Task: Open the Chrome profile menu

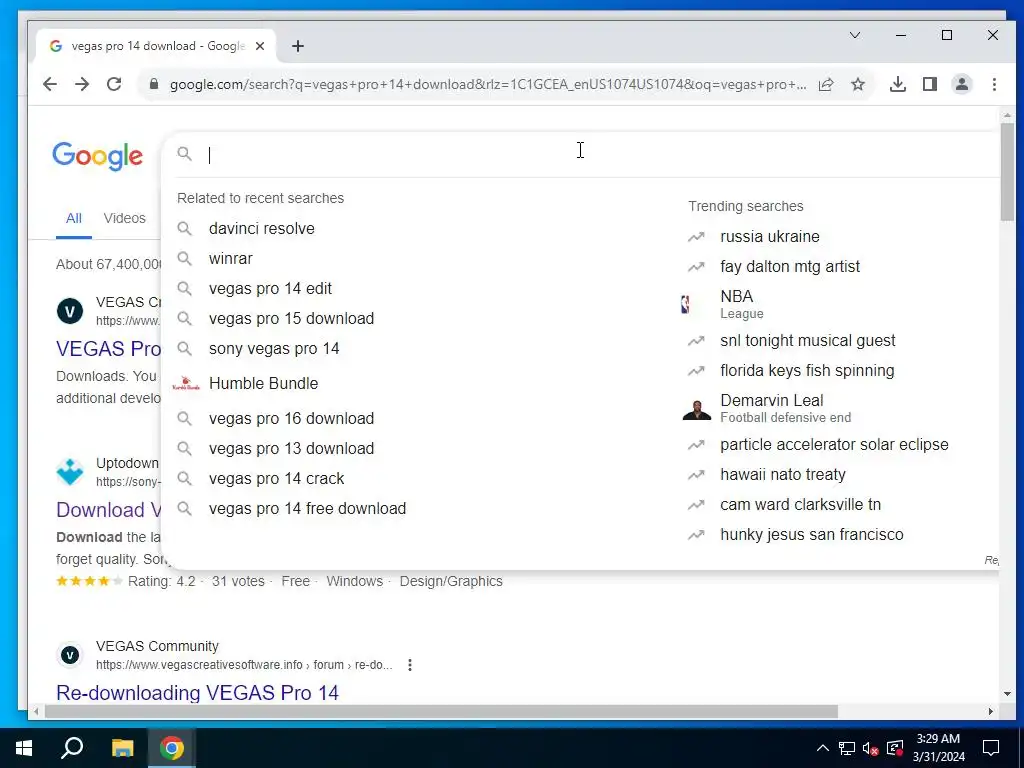Action: tap(962, 84)
